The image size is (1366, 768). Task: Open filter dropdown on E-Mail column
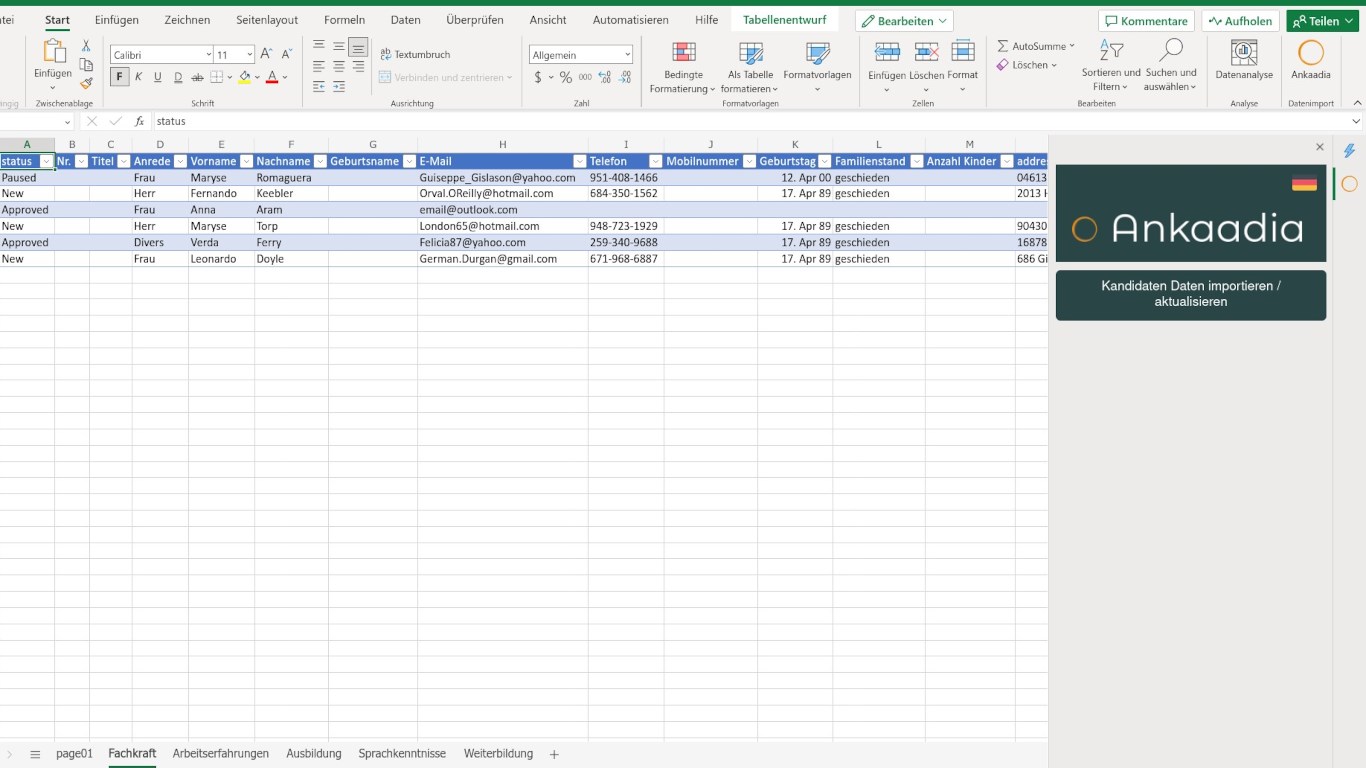click(x=579, y=161)
